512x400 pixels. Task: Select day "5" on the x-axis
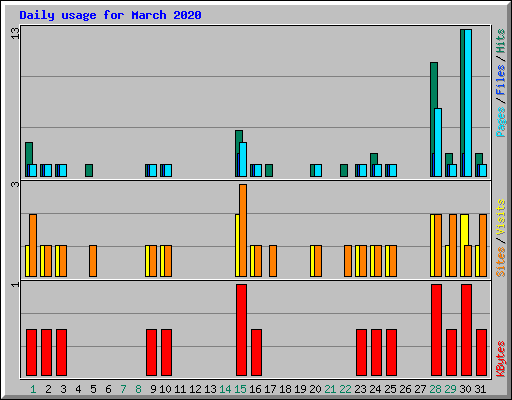93,389
